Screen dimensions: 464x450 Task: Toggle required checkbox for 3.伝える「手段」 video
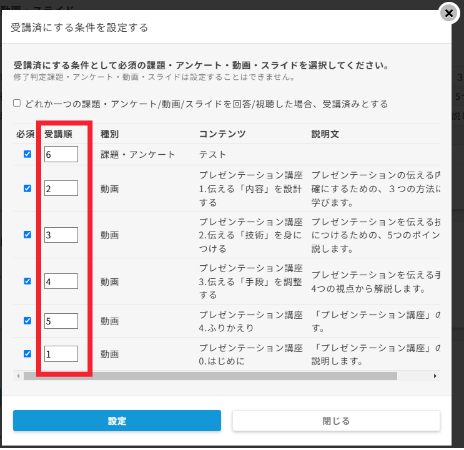click(27, 281)
